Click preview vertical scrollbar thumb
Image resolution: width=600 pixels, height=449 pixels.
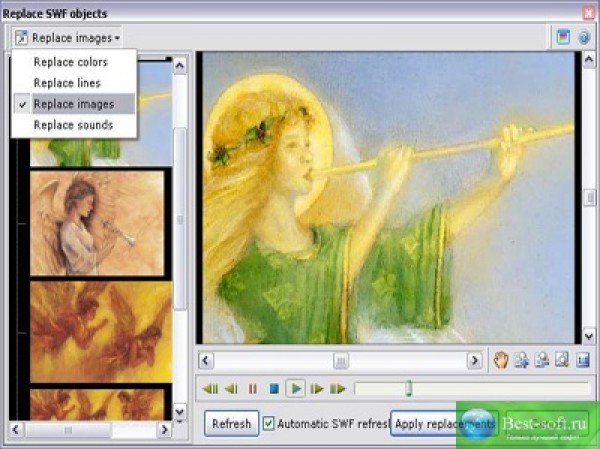[x=590, y=198]
